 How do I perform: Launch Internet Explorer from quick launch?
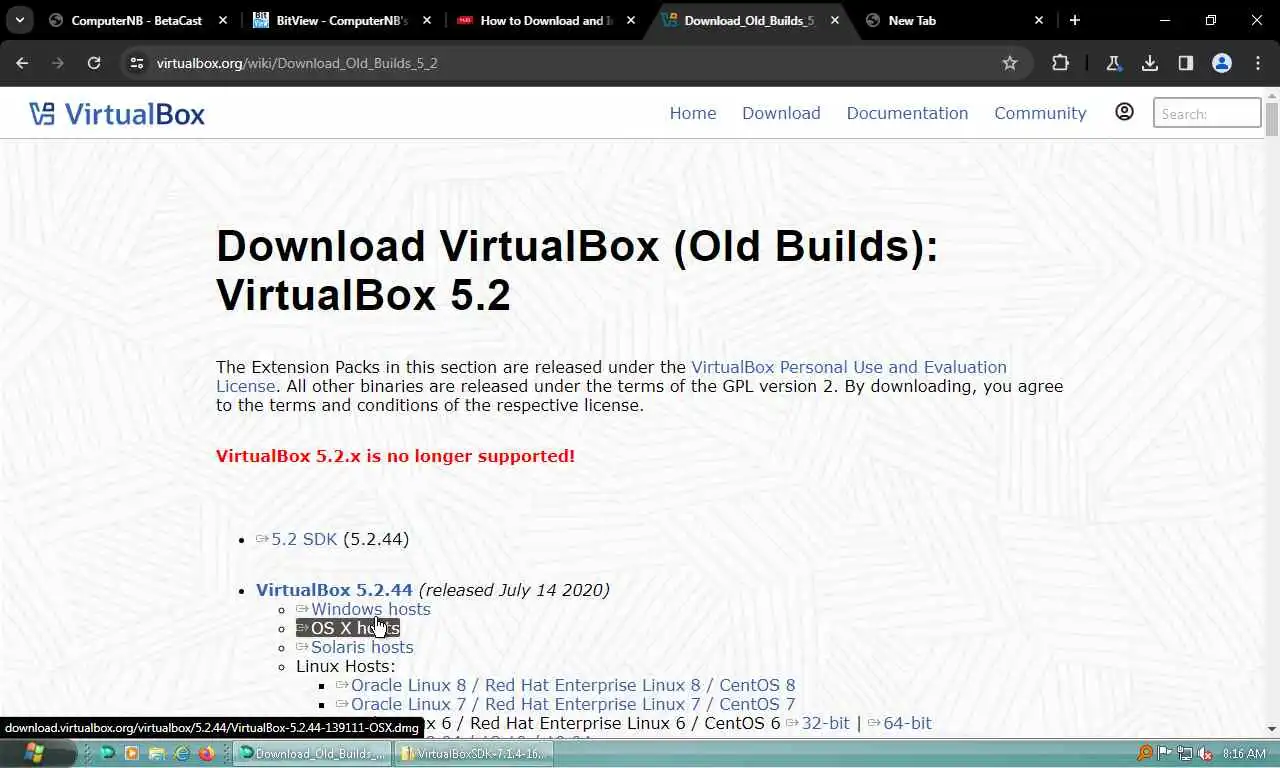pyautogui.click(x=182, y=753)
